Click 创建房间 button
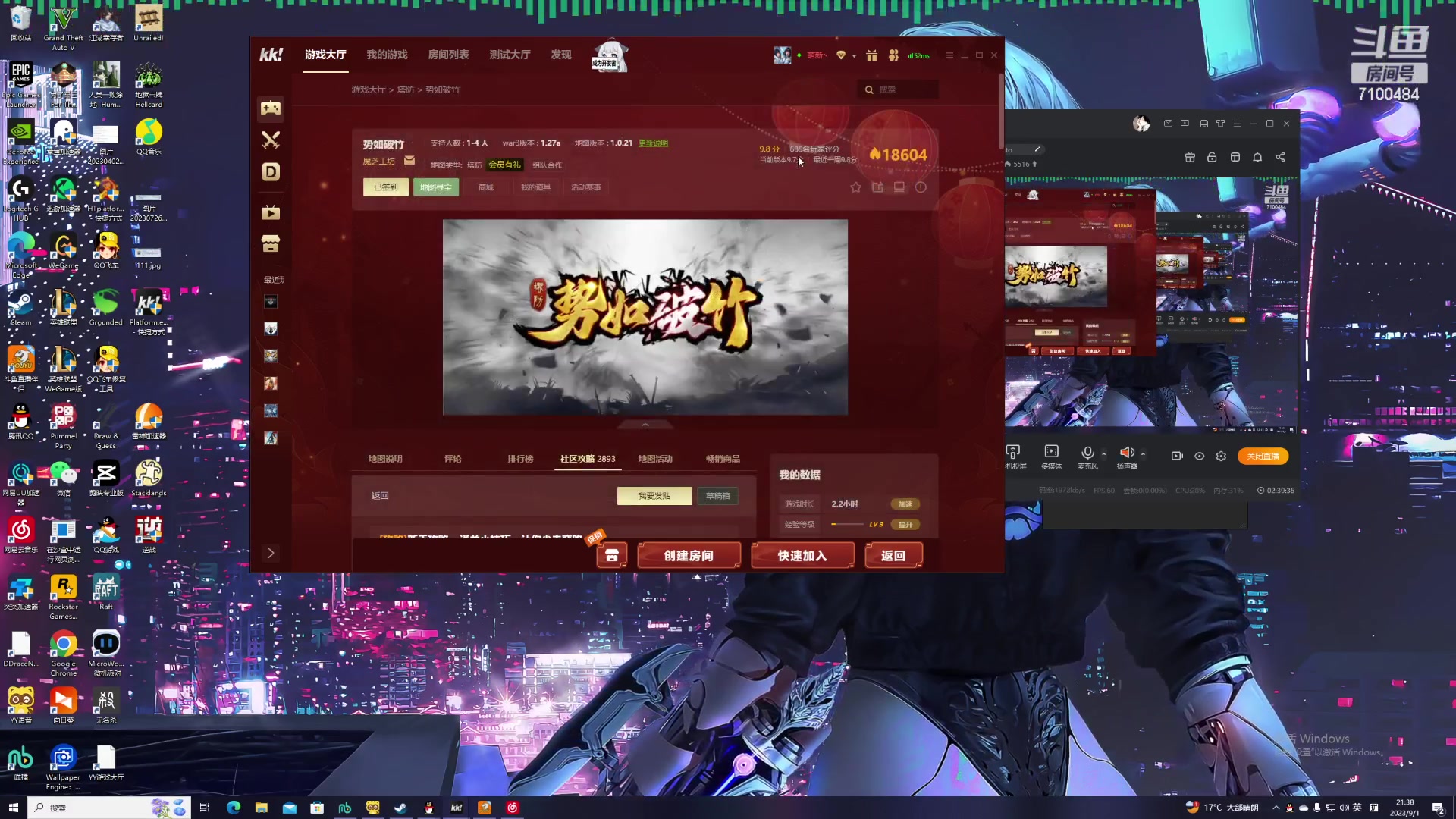The image size is (1456, 819). [x=689, y=556]
